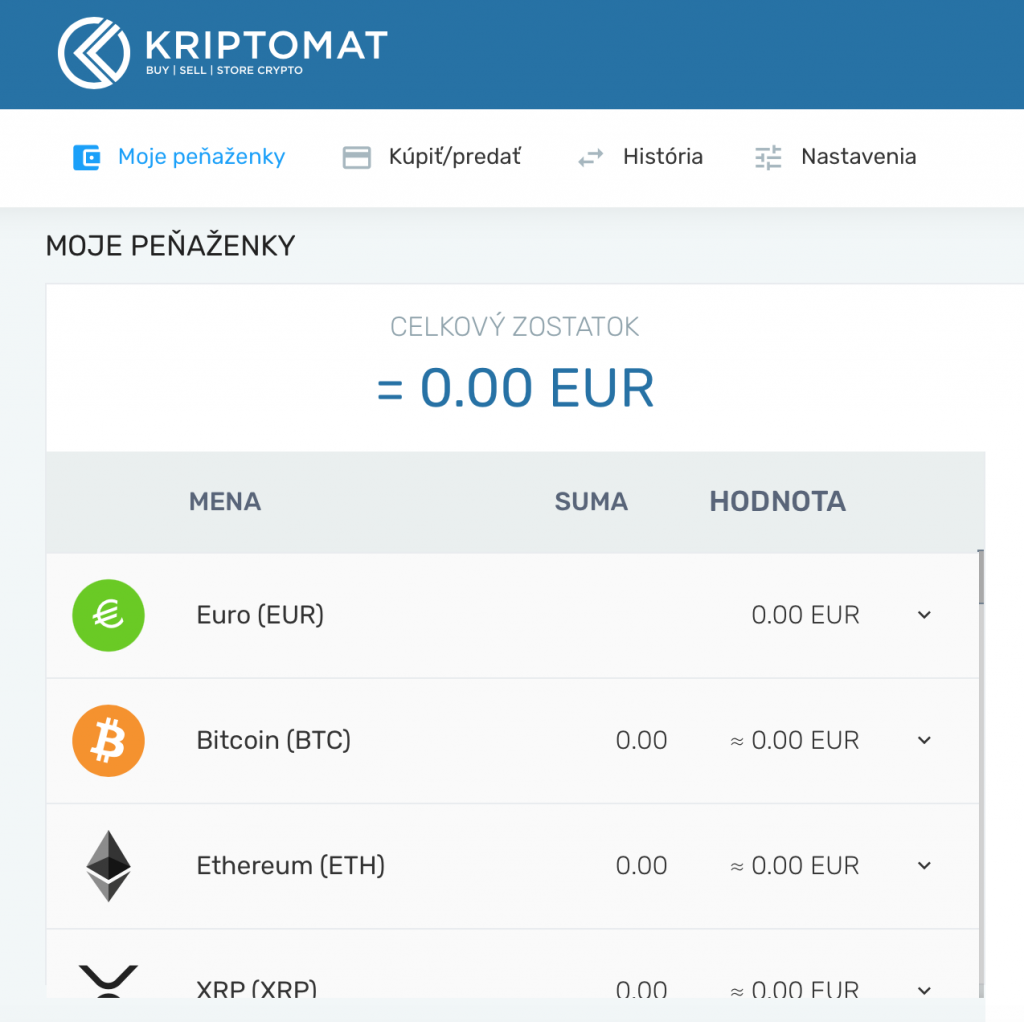Expand the Euro (EUR) wallet row chevron
The height and width of the screenshot is (1022, 1024).
(x=924, y=615)
